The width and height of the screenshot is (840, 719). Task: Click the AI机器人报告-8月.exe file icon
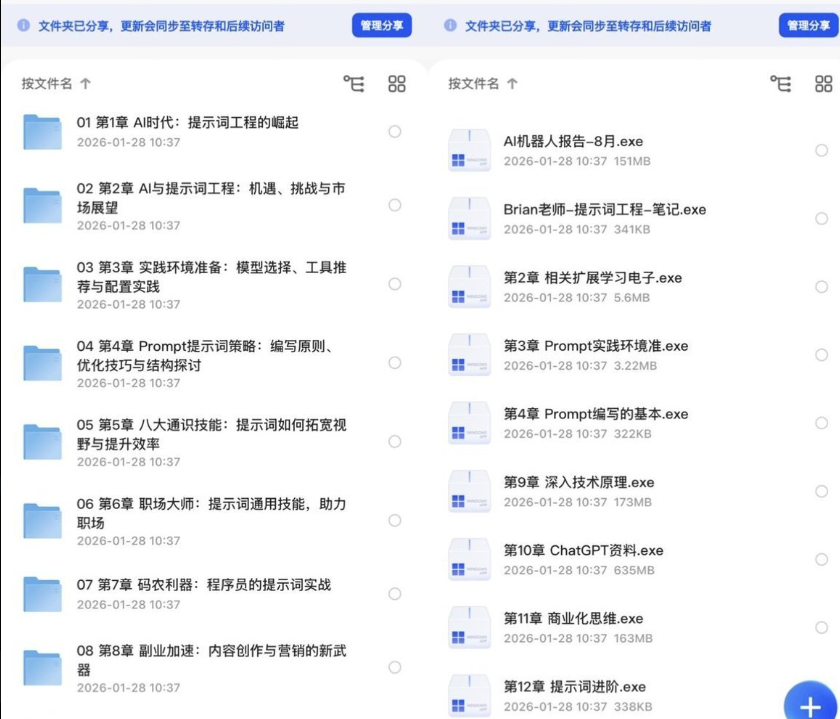[x=469, y=150]
